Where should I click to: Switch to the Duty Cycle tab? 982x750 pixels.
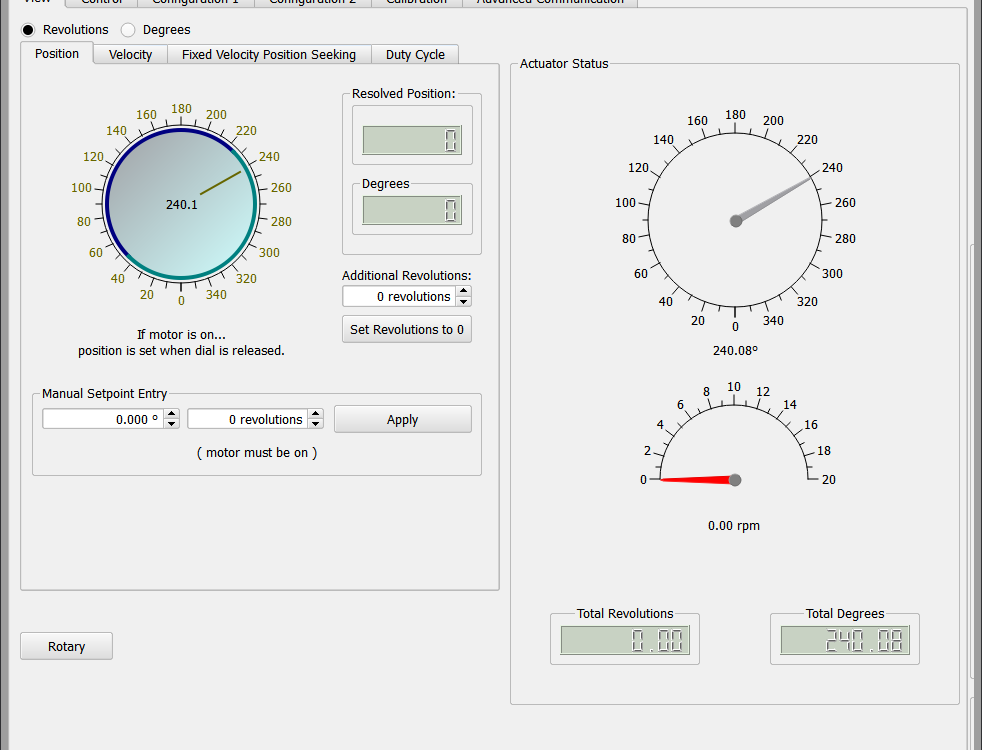(x=415, y=54)
